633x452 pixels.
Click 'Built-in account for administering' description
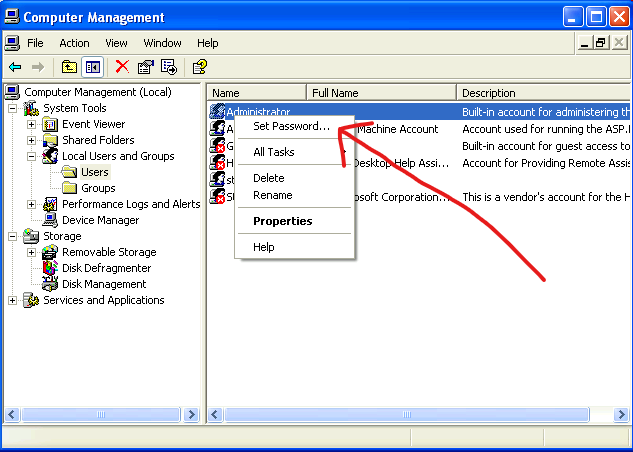click(x=546, y=112)
